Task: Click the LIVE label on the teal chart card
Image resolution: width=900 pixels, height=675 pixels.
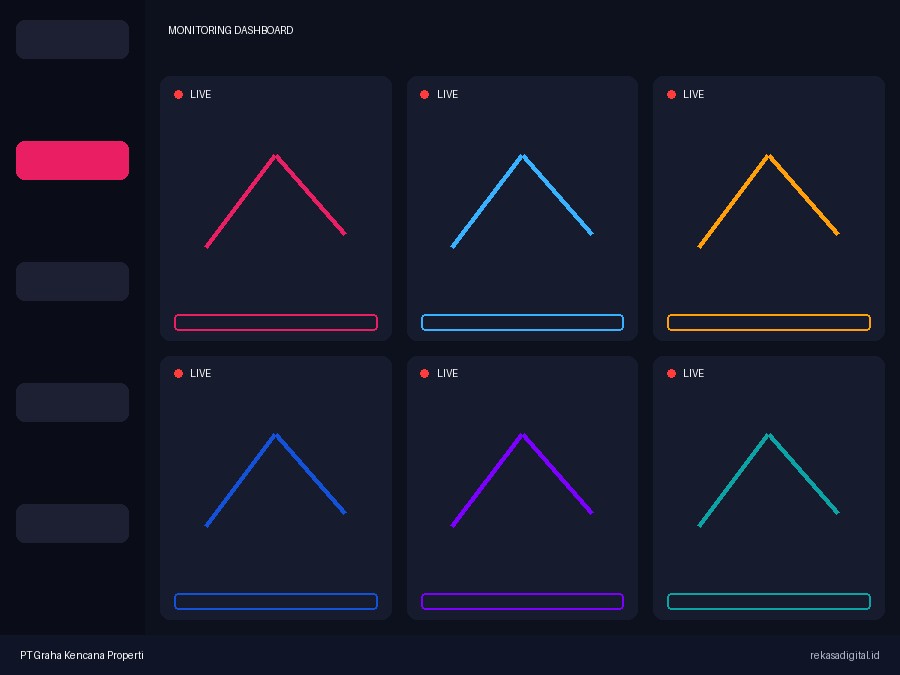Action: 693,374
